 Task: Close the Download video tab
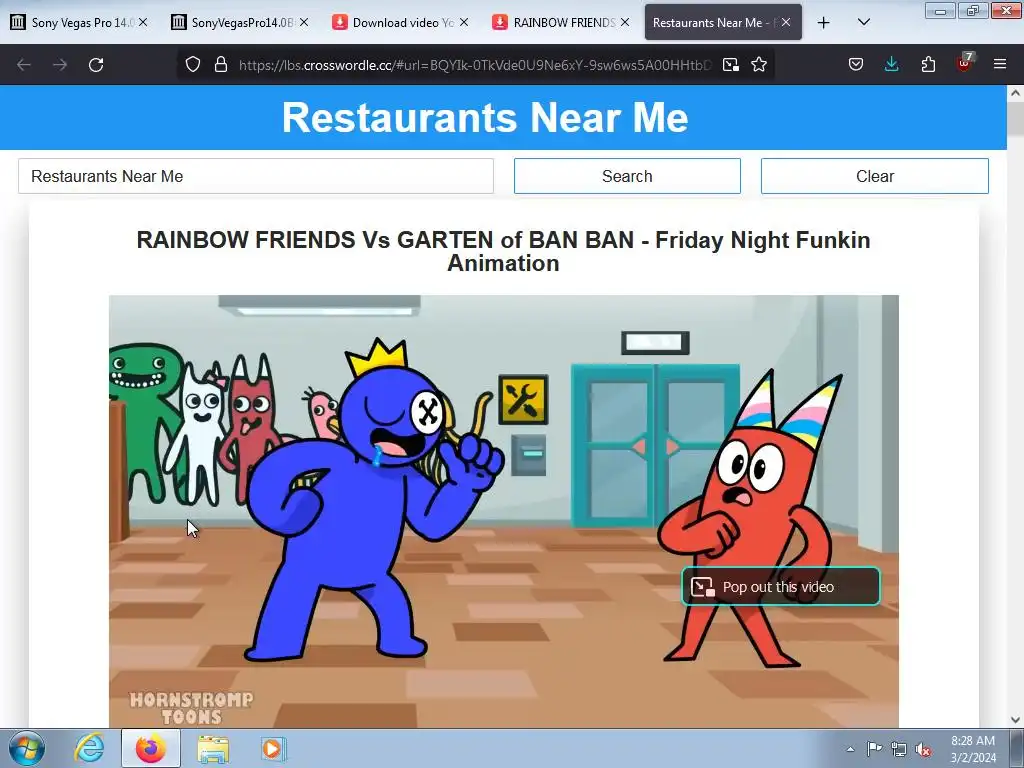click(464, 23)
